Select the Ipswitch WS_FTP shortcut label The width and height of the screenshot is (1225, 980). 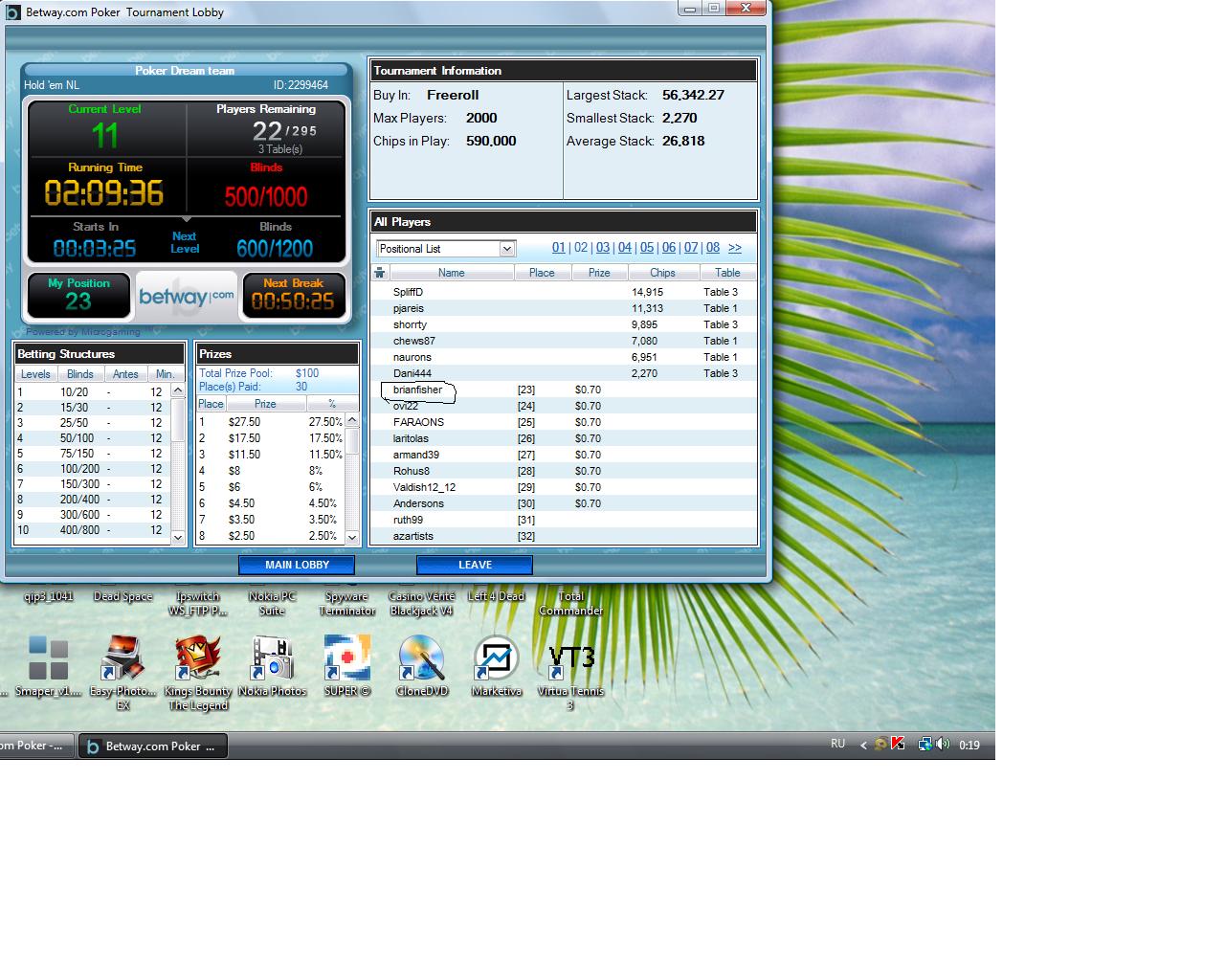(x=197, y=603)
